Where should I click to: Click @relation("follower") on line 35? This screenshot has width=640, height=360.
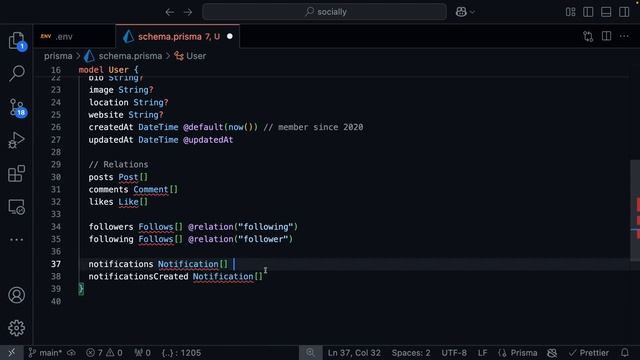pyautogui.click(x=240, y=239)
